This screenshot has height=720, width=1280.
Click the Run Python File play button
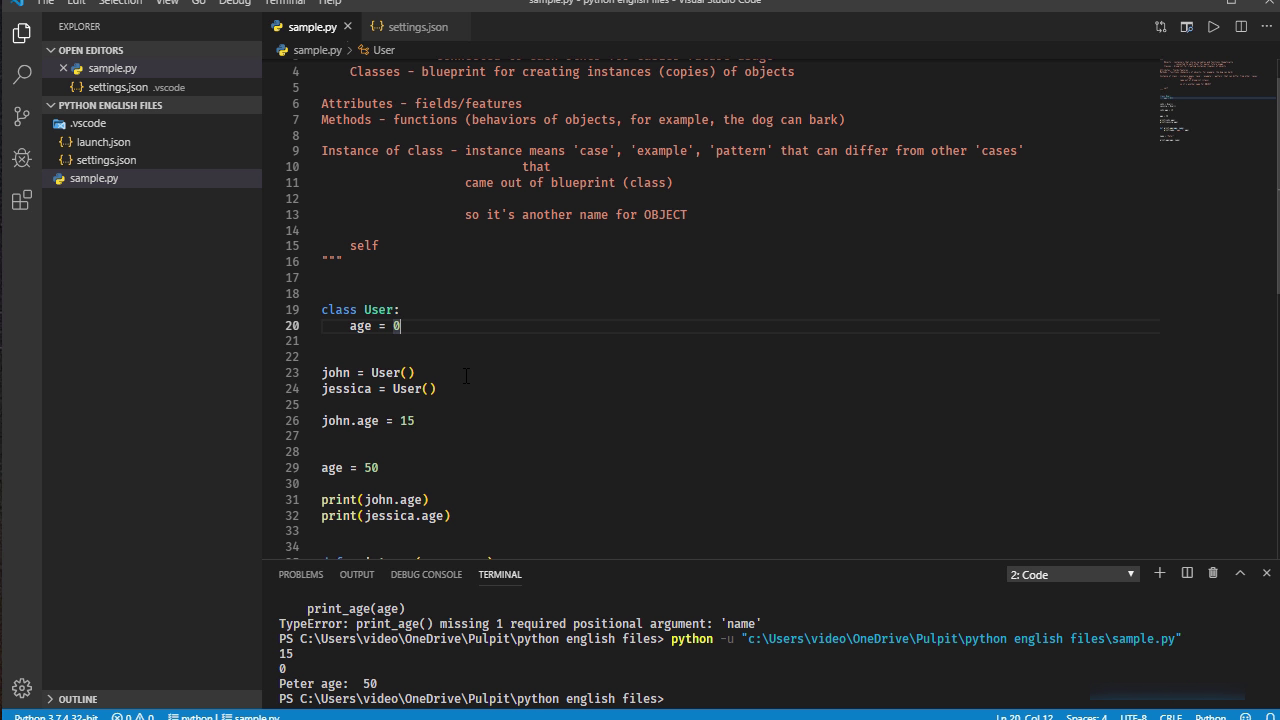click(x=1213, y=27)
